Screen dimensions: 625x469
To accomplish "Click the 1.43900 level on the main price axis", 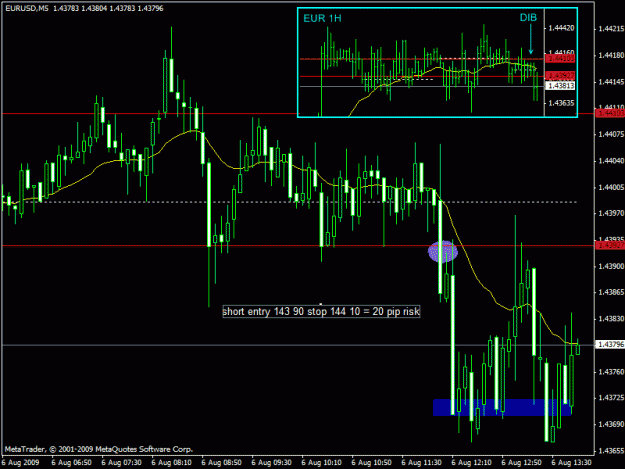I will [611, 266].
